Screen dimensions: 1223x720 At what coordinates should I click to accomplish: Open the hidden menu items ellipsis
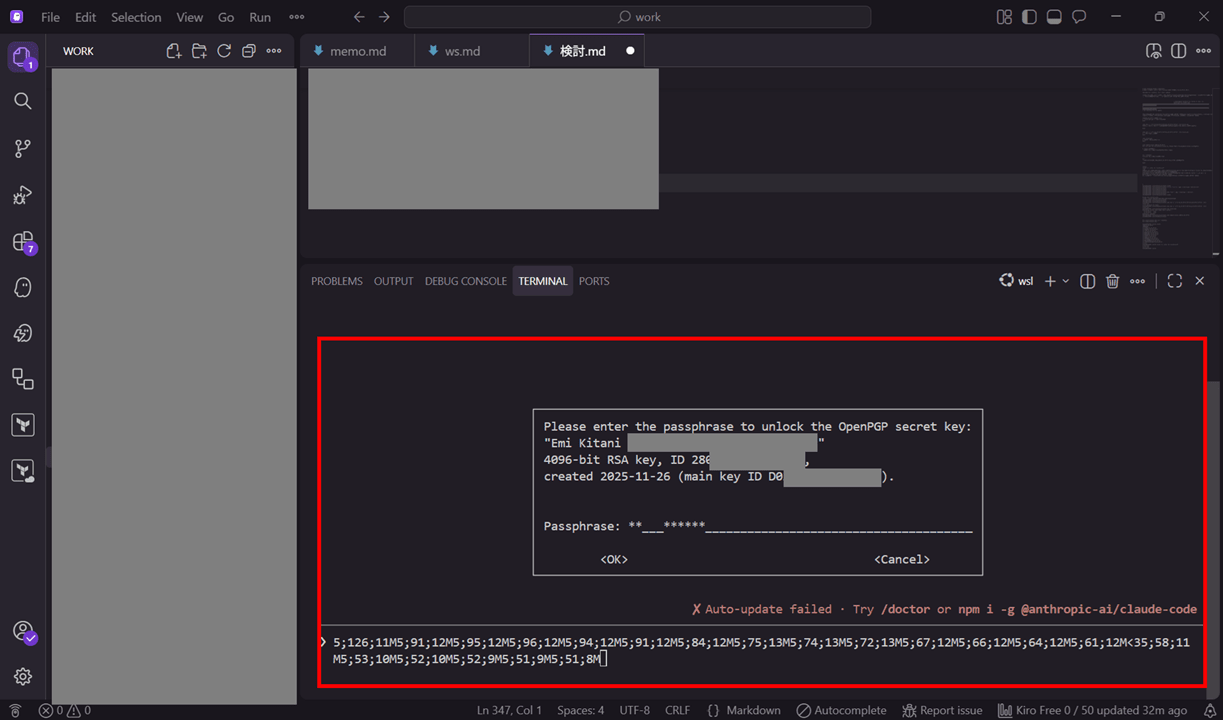[296, 17]
